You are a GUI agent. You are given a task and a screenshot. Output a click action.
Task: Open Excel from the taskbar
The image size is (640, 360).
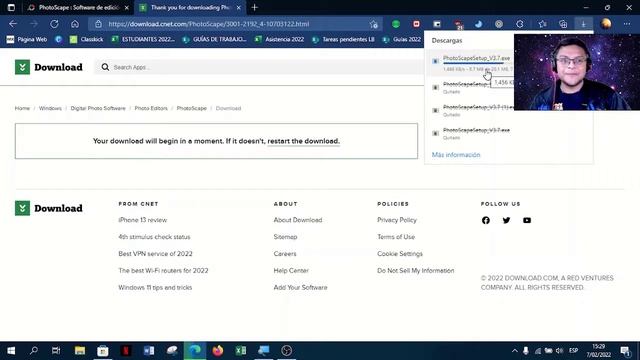point(241,351)
